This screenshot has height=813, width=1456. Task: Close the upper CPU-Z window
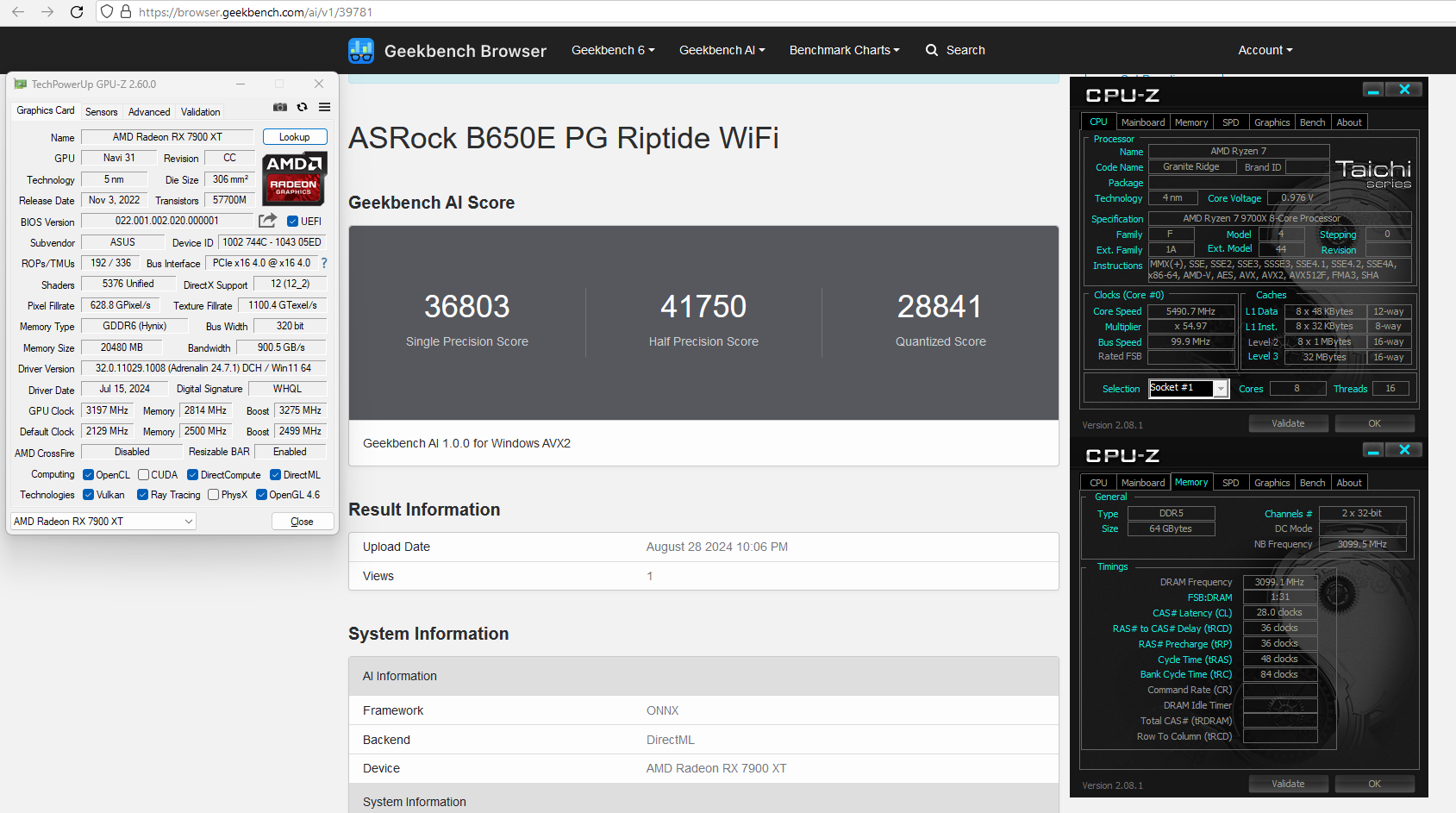pyautogui.click(x=1404, y=90)
